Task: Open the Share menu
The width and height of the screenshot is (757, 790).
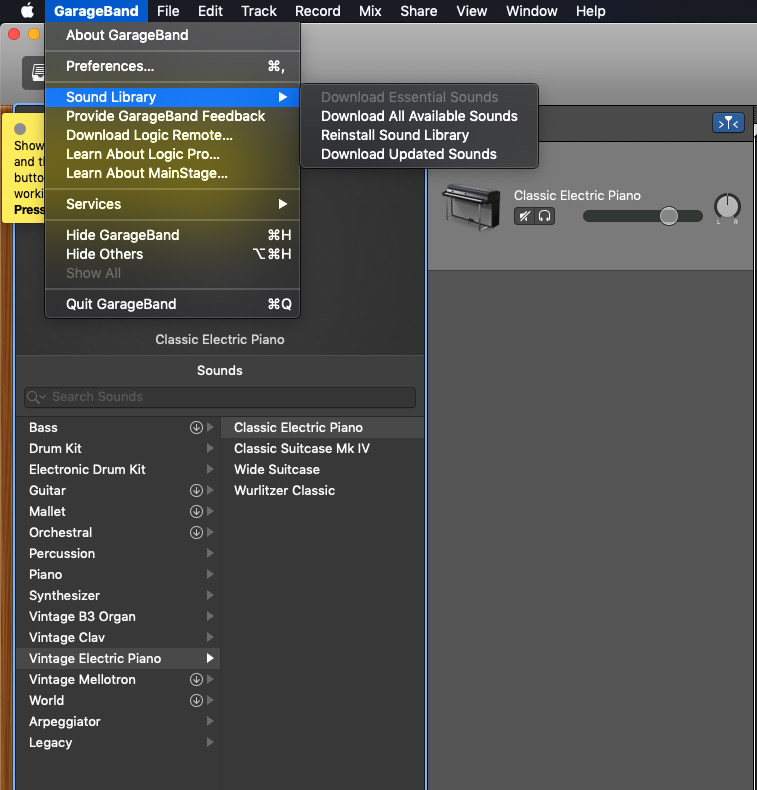Action: (x=419, y=11)
